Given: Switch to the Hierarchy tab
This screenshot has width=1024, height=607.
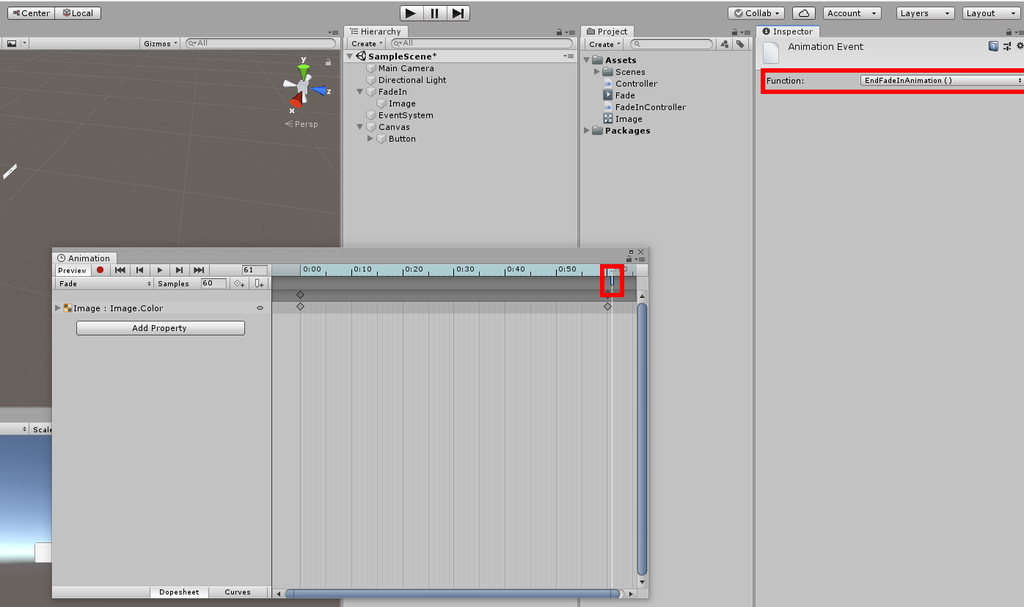Looking at the screenshot, I should tap(376, 31).
